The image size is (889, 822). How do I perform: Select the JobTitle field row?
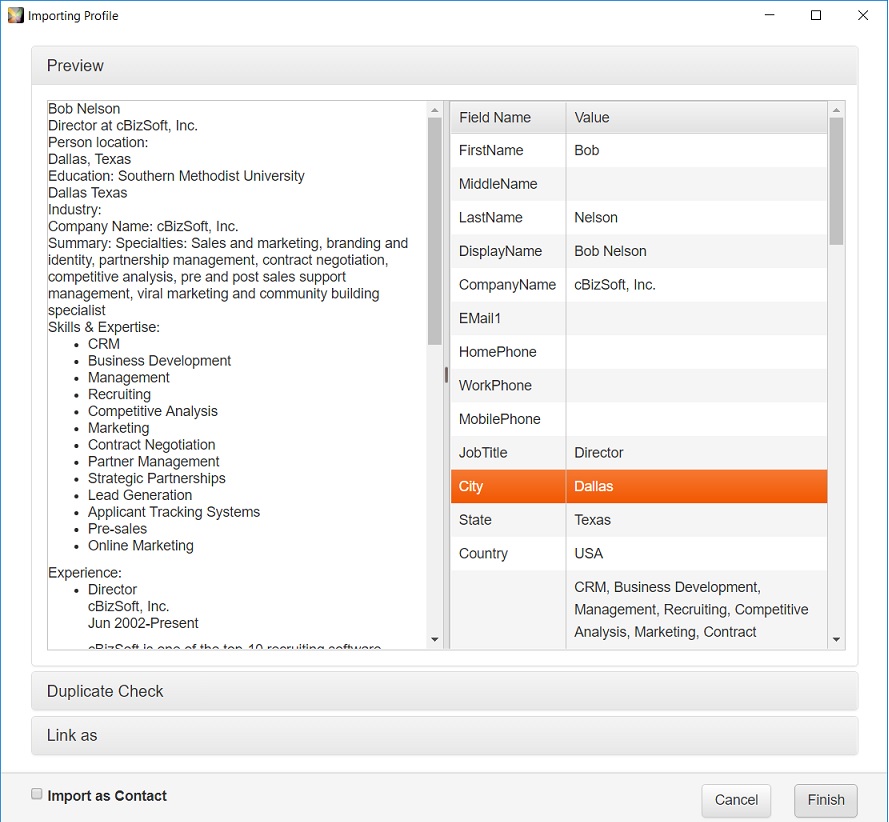(x=639, y=452)
